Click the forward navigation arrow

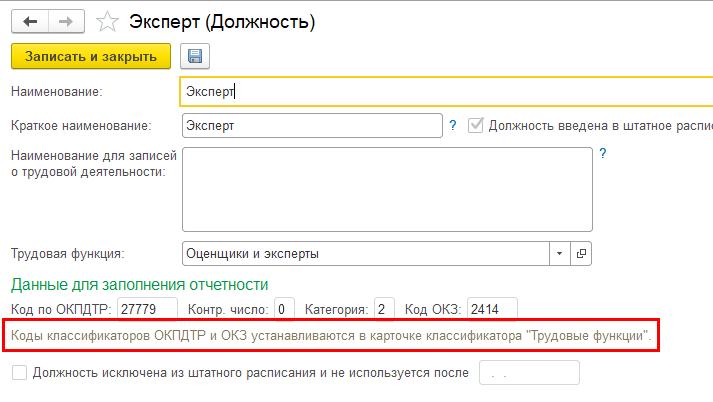tap(67, 19)
